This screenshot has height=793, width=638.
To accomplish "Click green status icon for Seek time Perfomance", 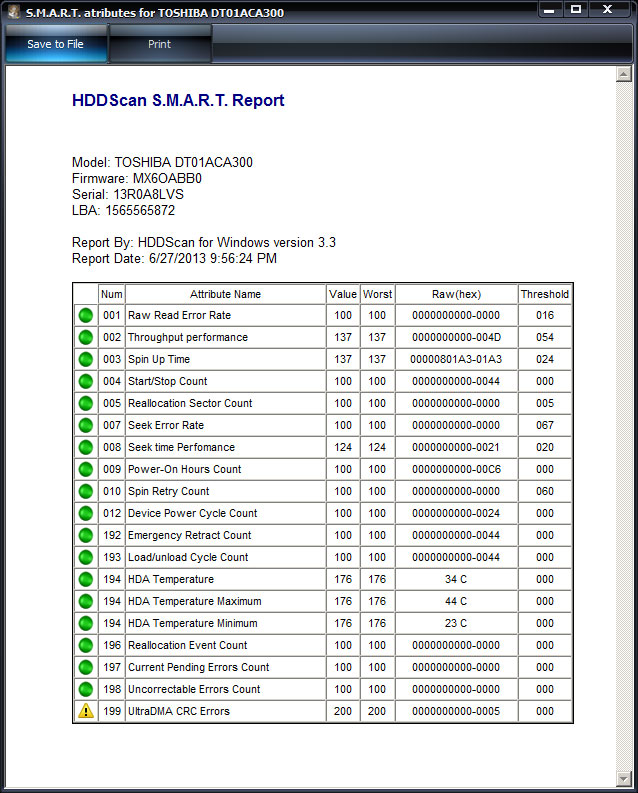I will pyautogui.click(x=86, y=448).
